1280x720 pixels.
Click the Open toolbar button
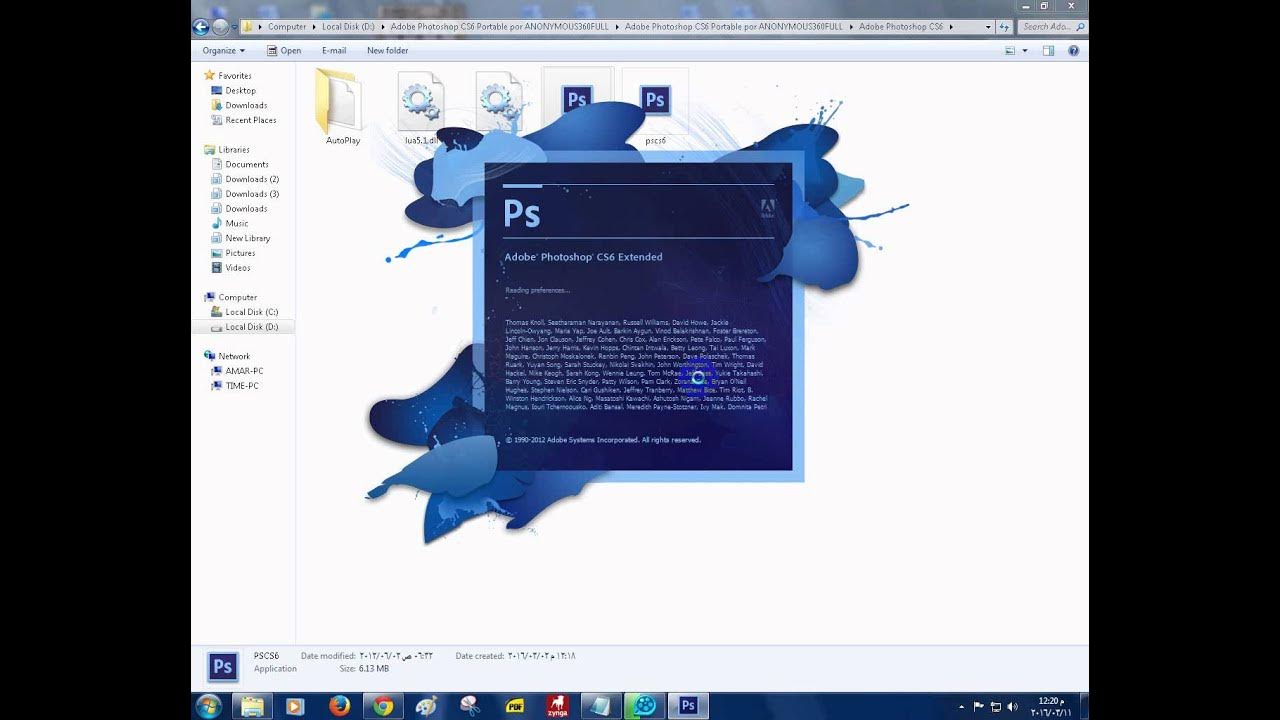click(284, 50)
